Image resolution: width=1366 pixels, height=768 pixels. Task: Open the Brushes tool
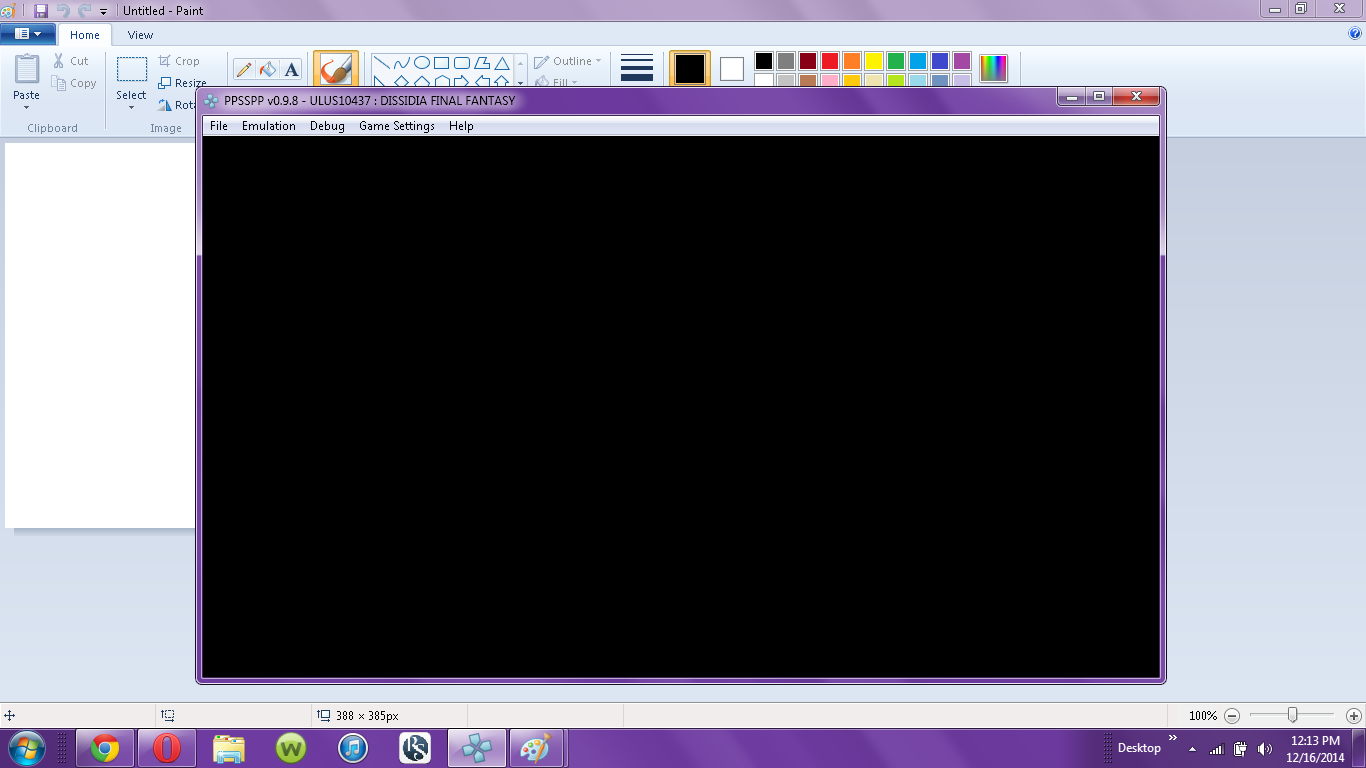tap(335, 69)
